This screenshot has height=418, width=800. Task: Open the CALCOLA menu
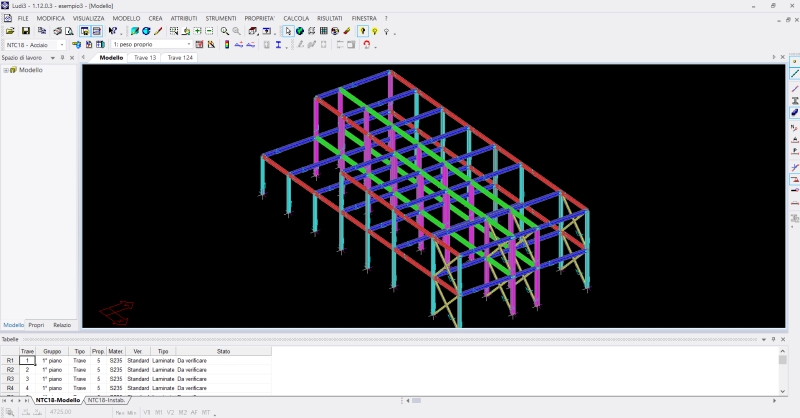(296, 18)
